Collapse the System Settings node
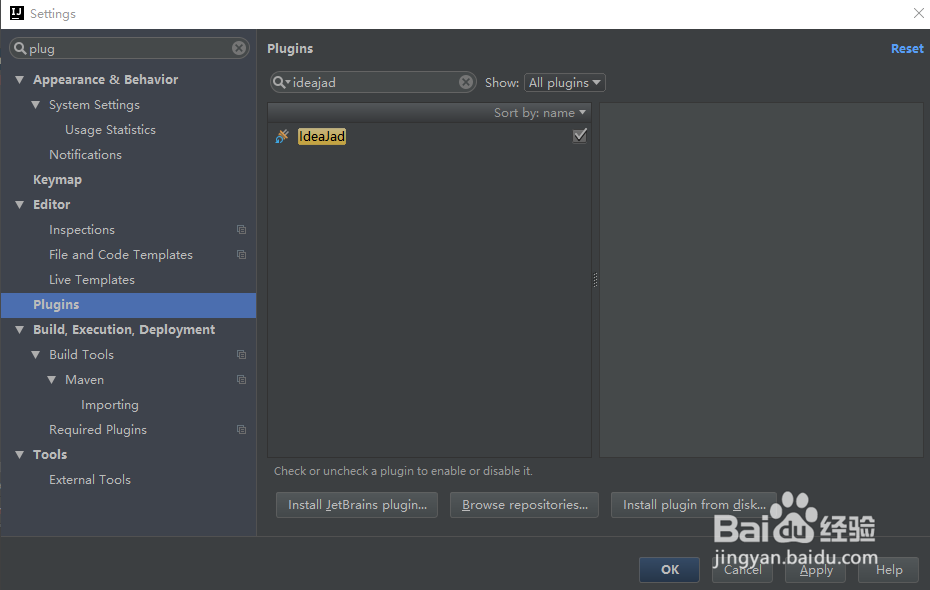The image size is (930, 590). pyautogui.click(x=36, y=104)
